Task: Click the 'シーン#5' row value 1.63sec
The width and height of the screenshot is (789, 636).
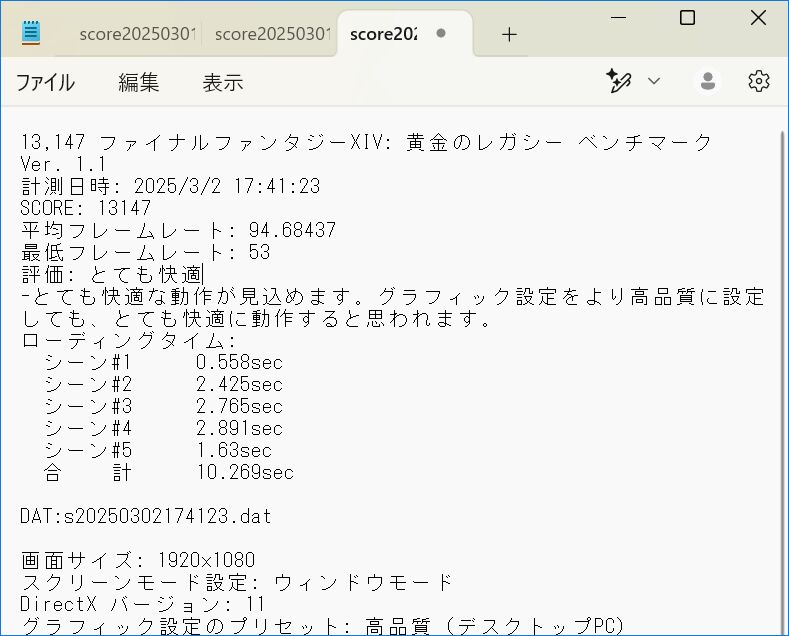Action: coord(234,450)
